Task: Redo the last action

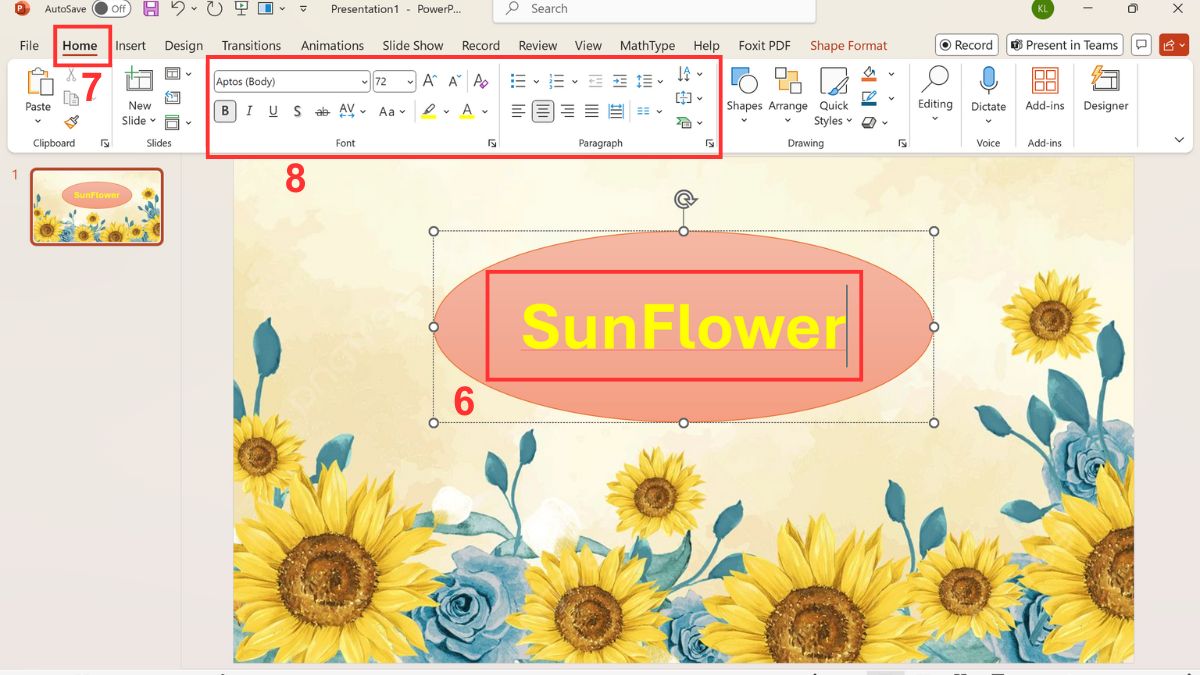Action: coord(214,9)
